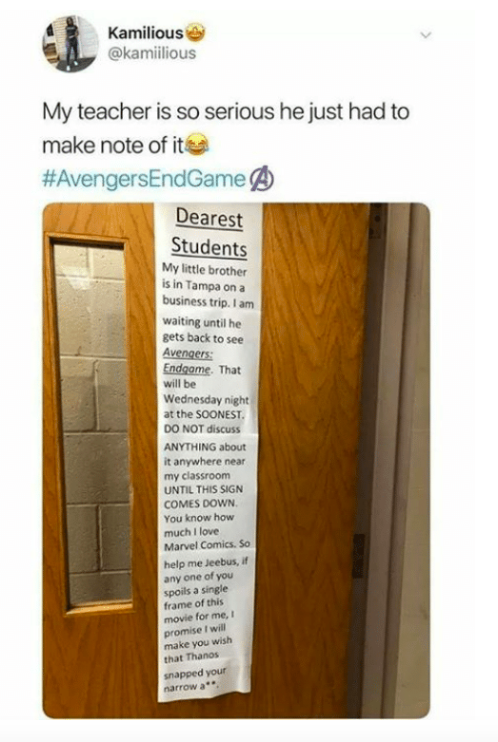Viewport: 498px width, 742px height.
Task: Click the underlined 'Avengers: Endgame' text on the note
Action: point(188,361)
